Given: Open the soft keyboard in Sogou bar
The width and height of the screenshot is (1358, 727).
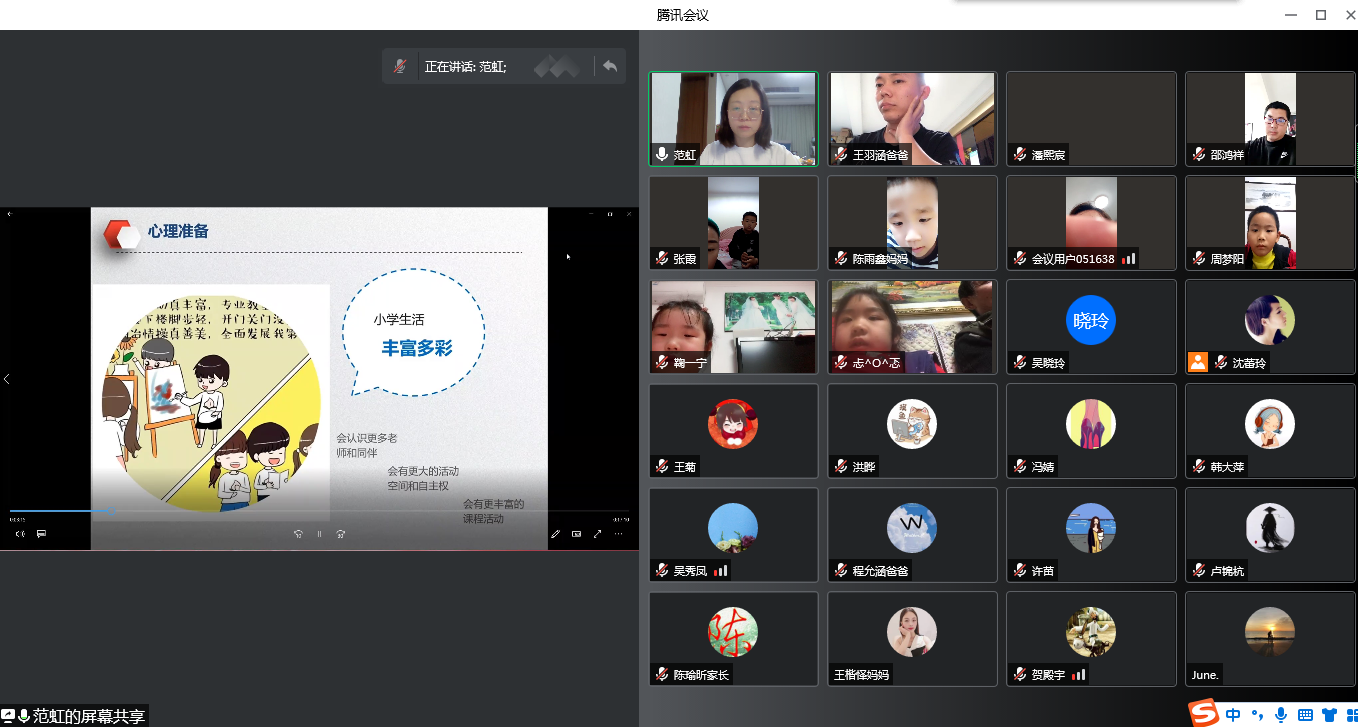Looking at the screenshot, I should [1305, 715].
